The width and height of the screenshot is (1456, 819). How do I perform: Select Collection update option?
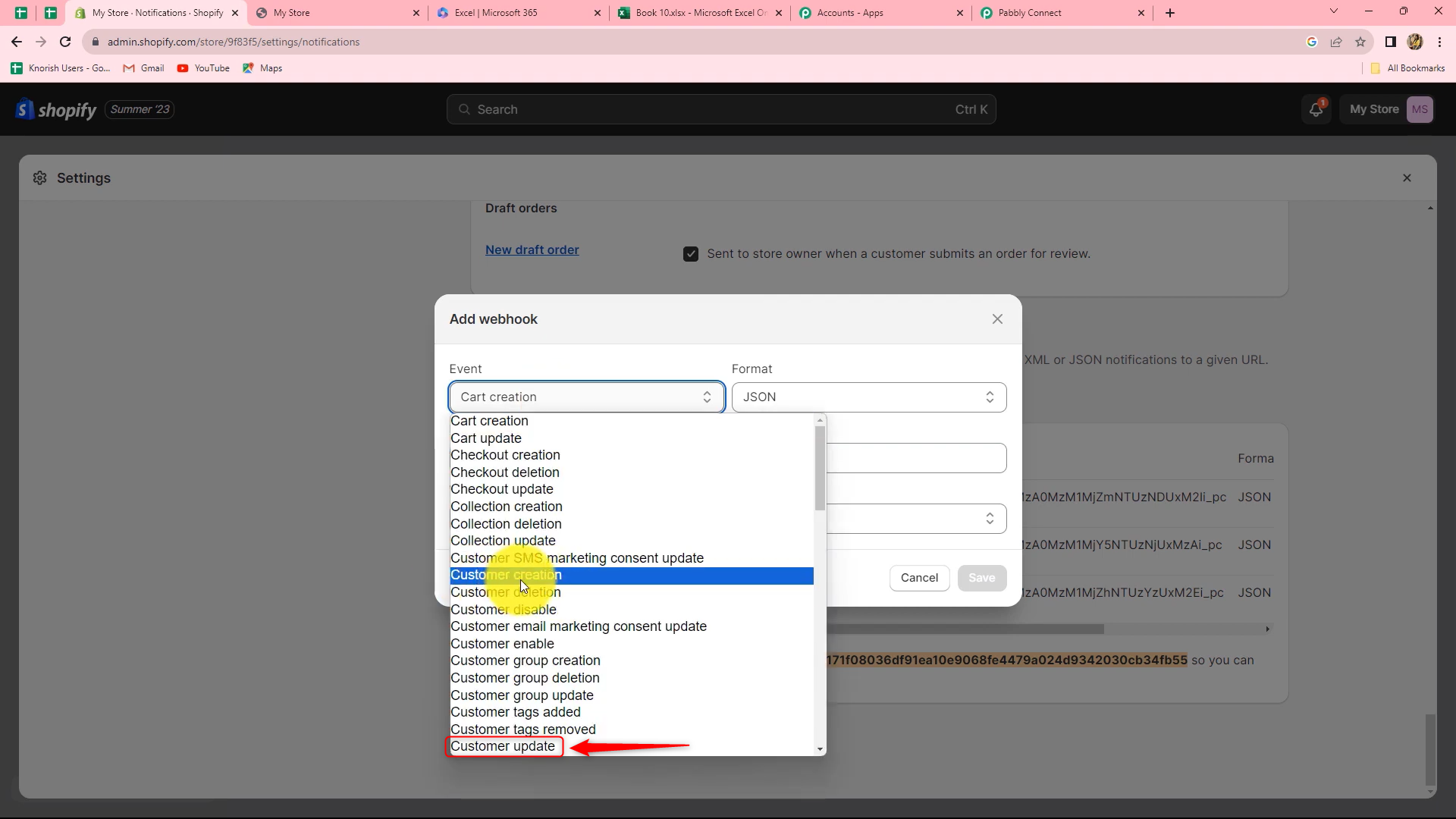pos(632,541)
